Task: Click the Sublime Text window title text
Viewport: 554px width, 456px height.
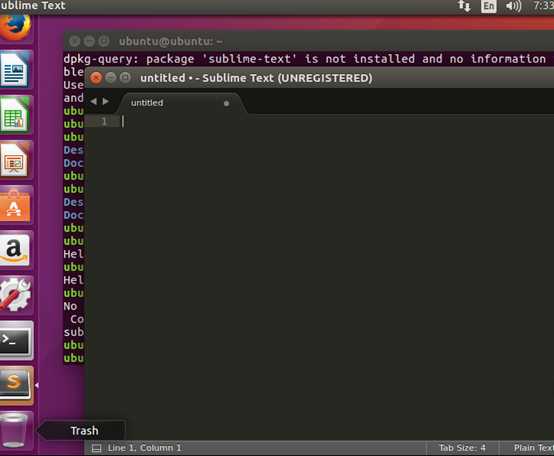Action: tap(256, 78)
